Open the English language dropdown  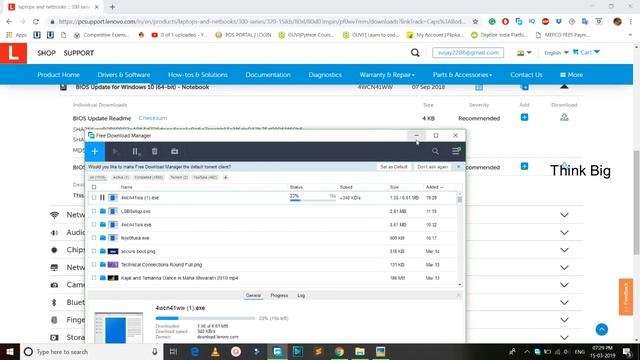[556, 53]
